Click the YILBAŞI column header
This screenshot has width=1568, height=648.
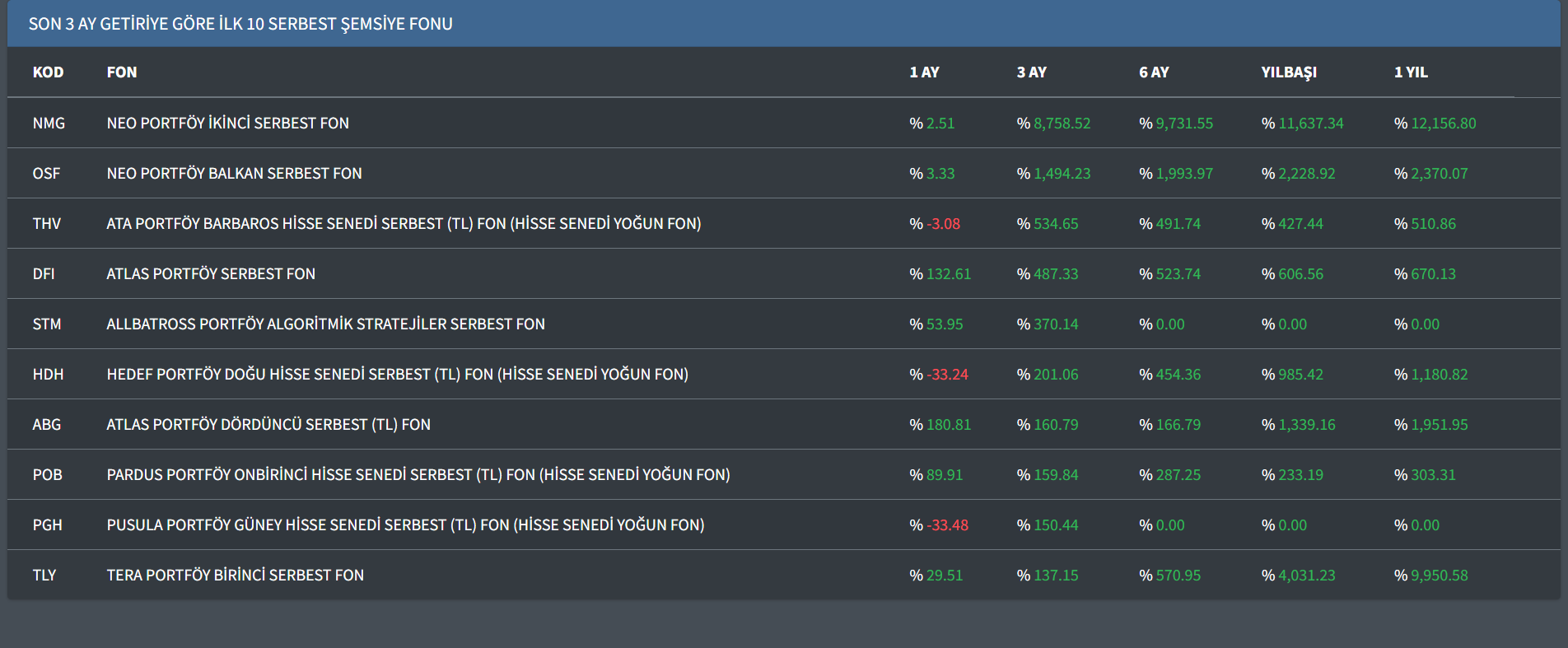pos(1289,72)
